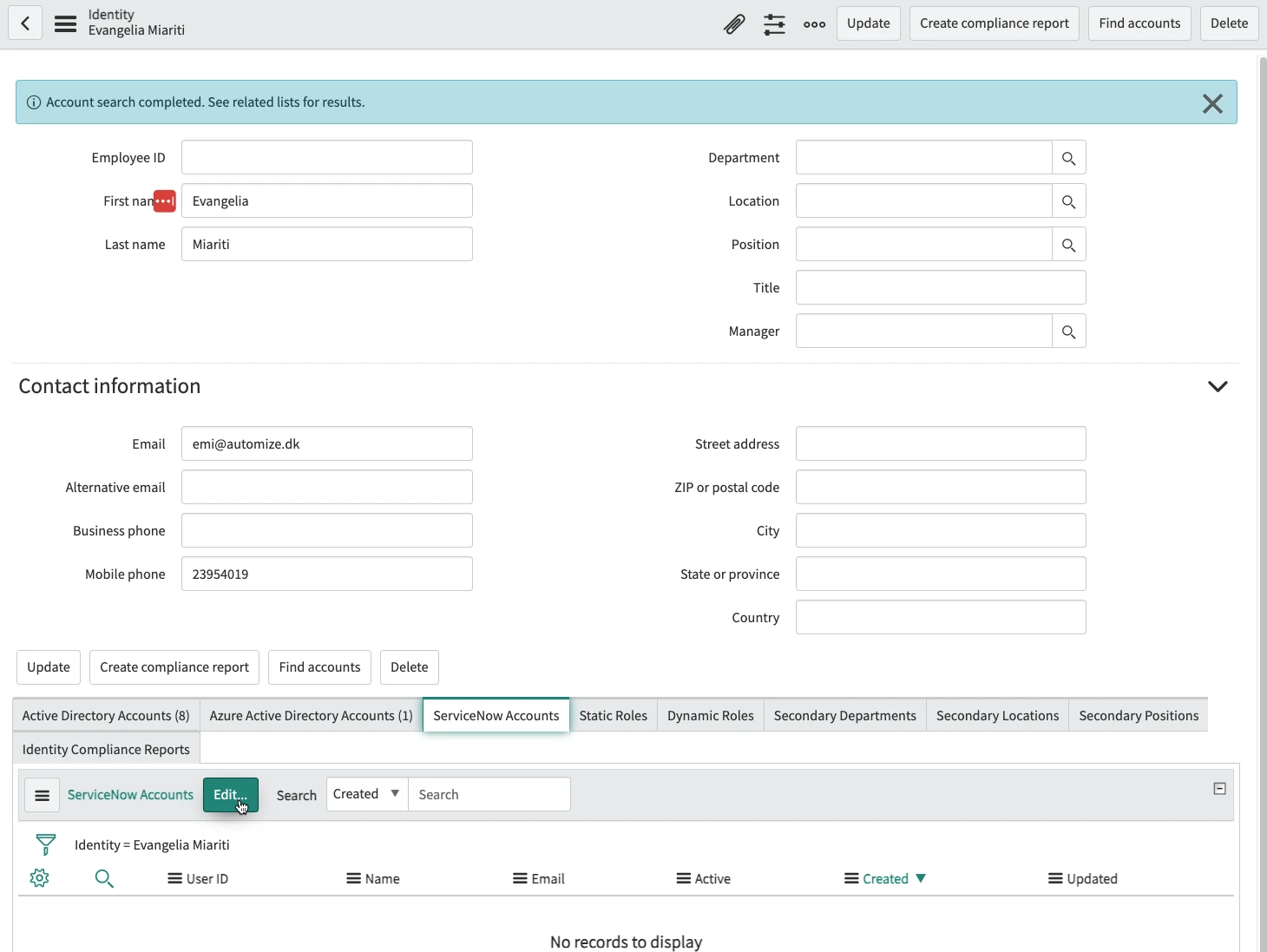Open the Manager reference lookup
This screenshot has width=1267, height=952.
1068,331
